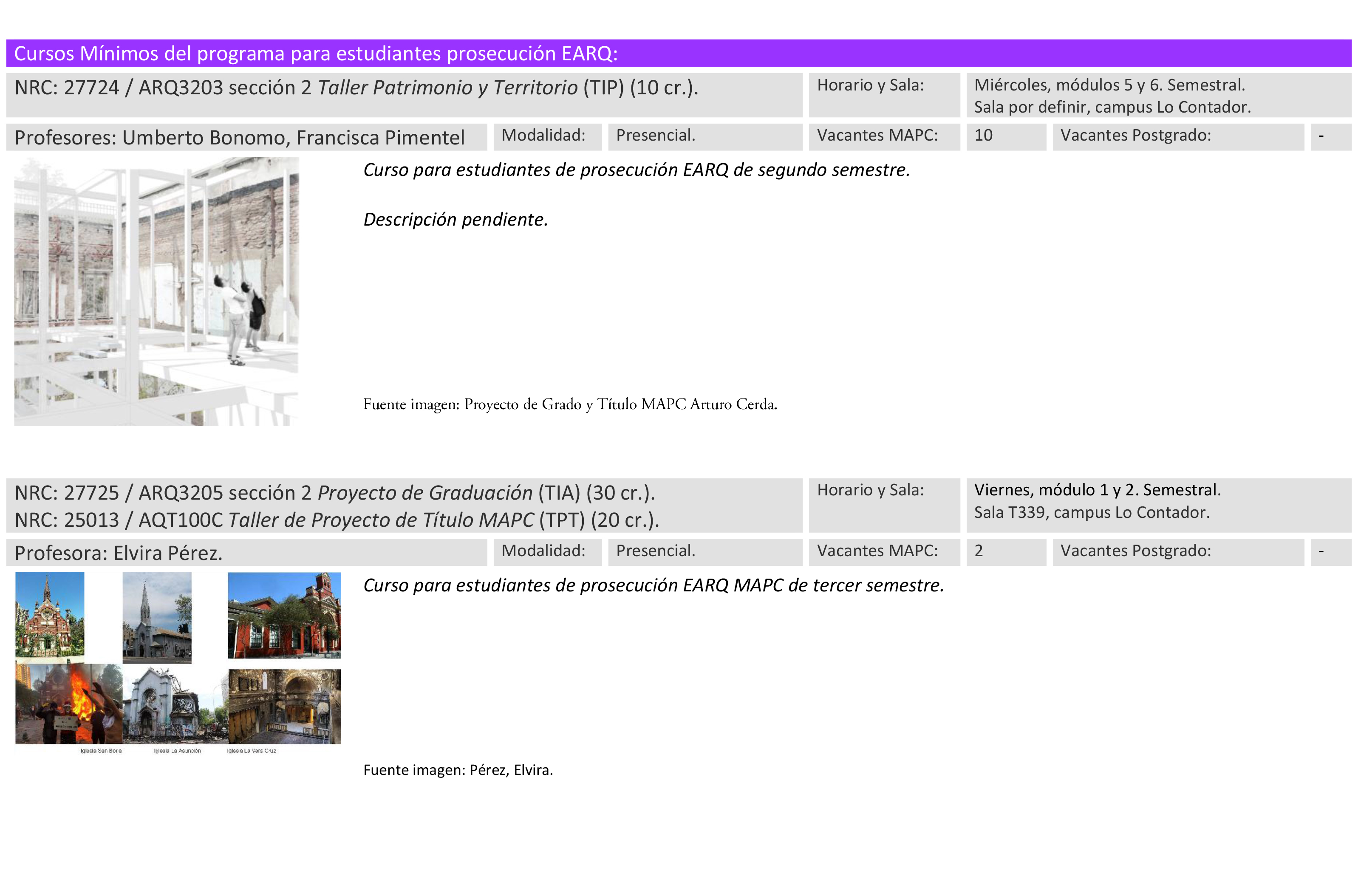Click caption 'Iglesia La Vera Cruz'
Viewport: 1358px width, 896px height.
click(x=252, y=751)
